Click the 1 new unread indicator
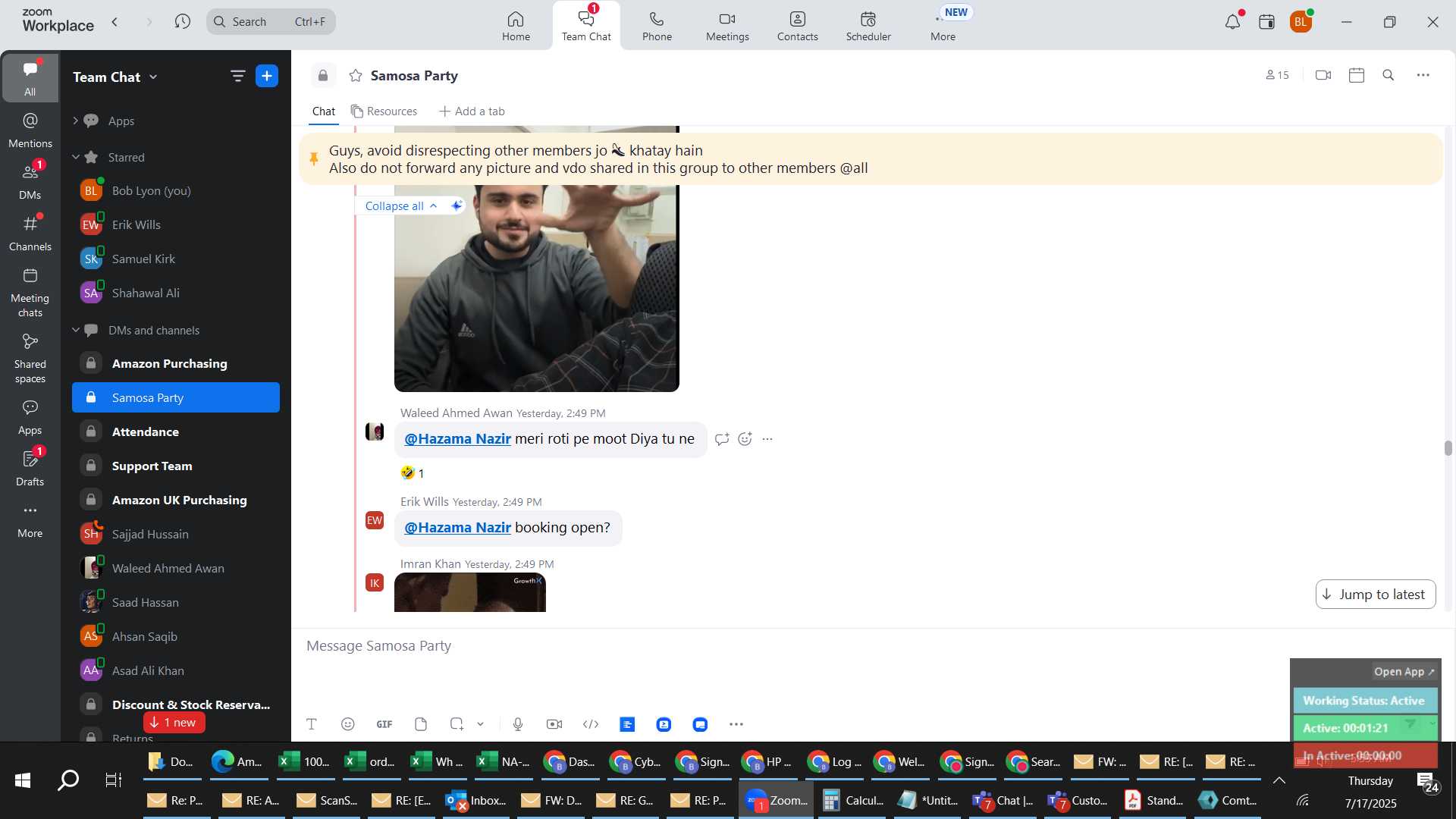Screen dimensions: 1456x819 pos(174,722)
